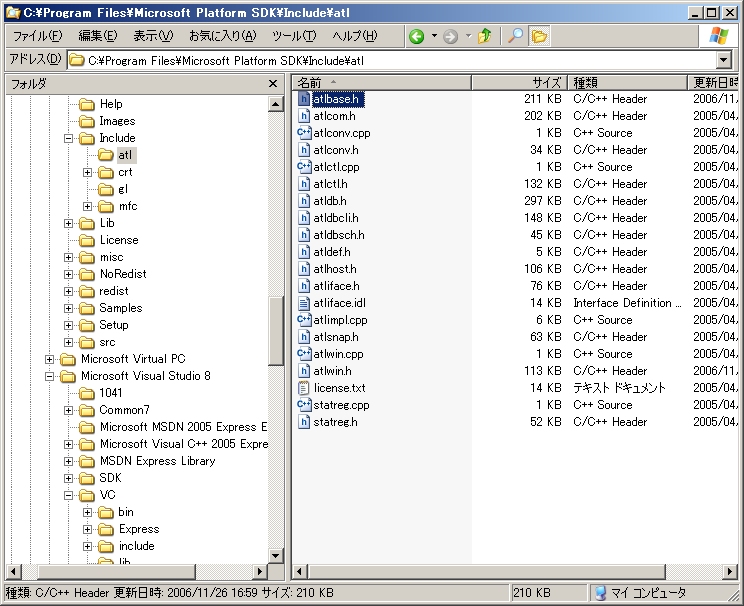Select the MSDN Express Library folder
Viewport: 744px width, 606px height.
[158, 461]
